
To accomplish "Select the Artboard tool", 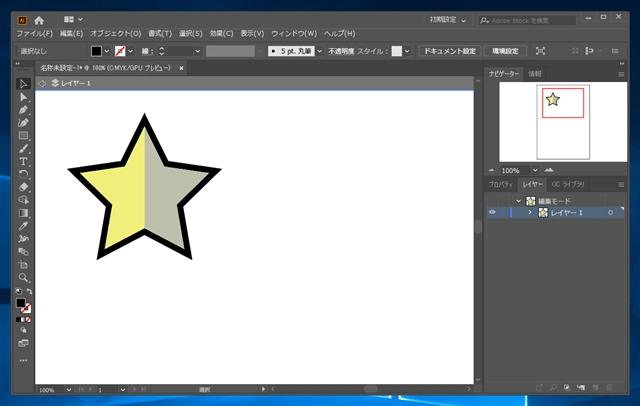I will click(23, 264).
